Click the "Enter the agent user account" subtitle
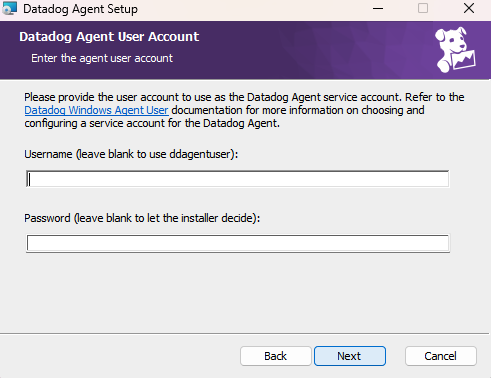The height and width of the screenshot is (378, 491). 102,58
